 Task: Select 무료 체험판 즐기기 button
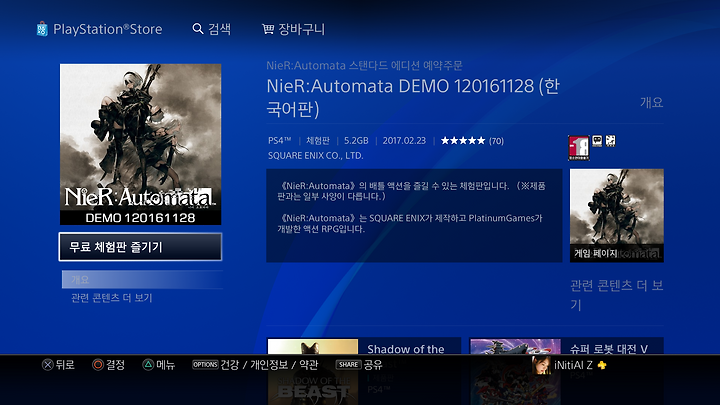(140, 247)
